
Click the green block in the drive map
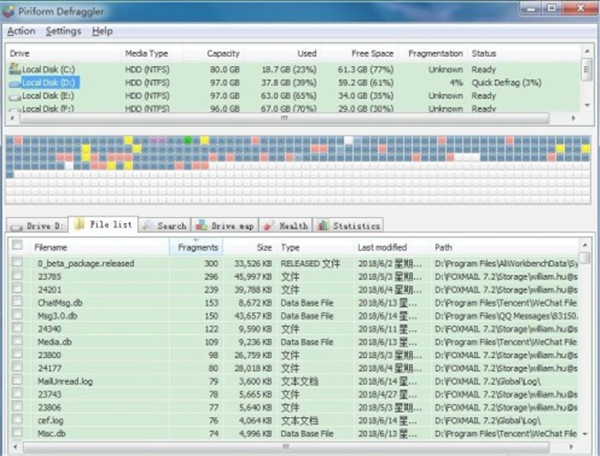pyautogui.click(x=189, y=140)
